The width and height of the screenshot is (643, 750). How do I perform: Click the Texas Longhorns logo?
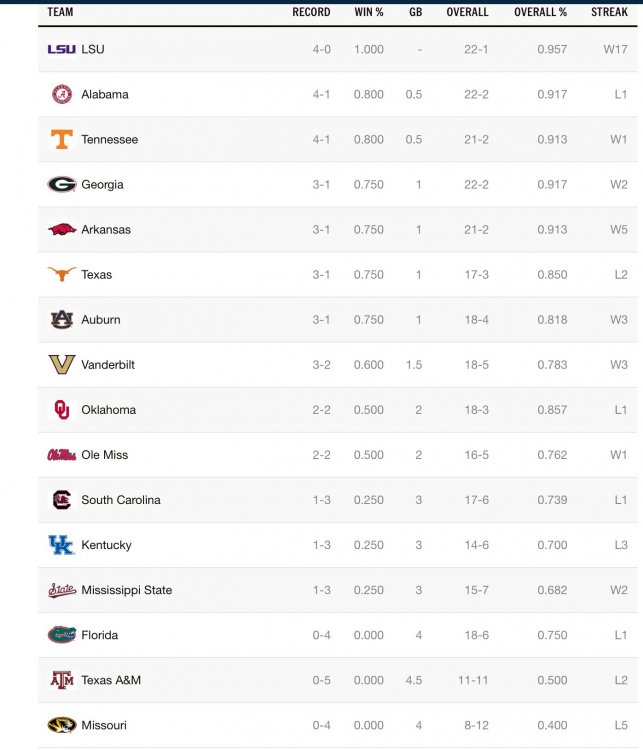[62, 274]
